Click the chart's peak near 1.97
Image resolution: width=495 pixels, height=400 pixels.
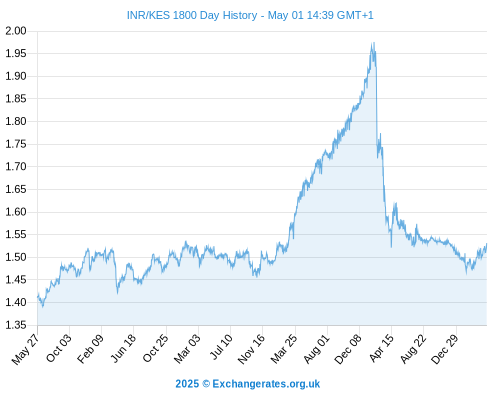[x=373, y=45]
